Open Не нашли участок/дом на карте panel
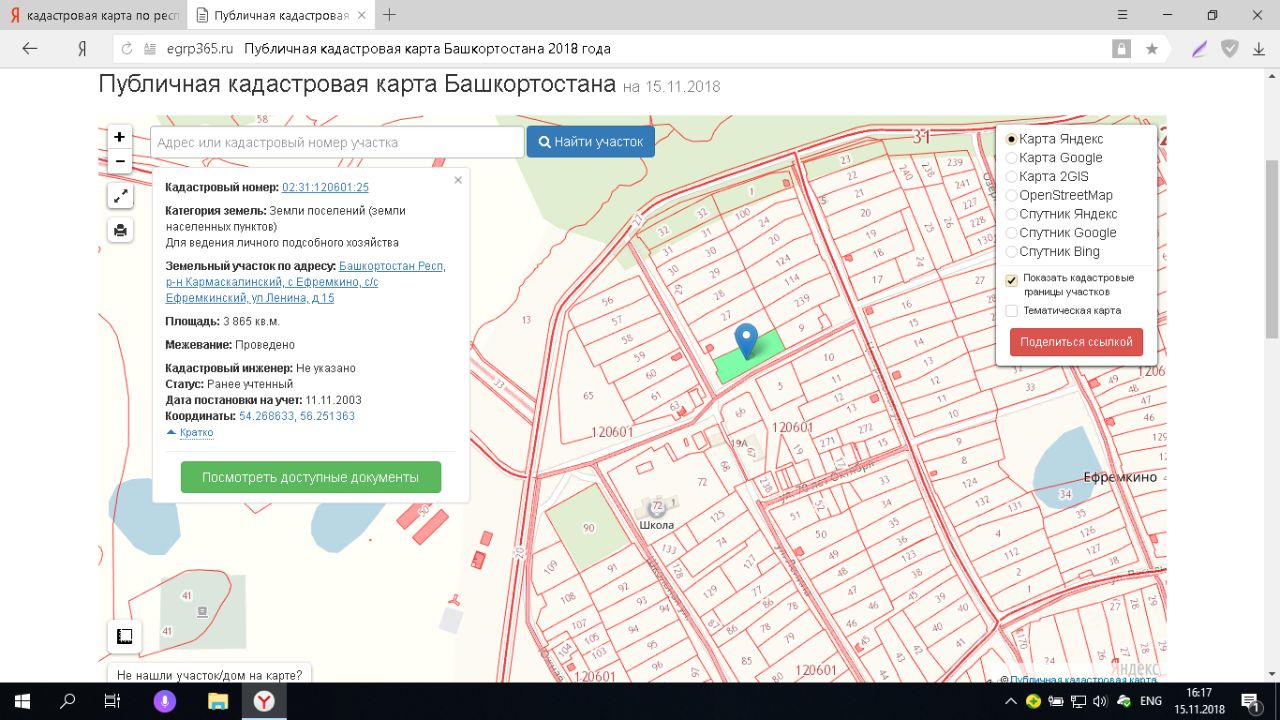 209,675
